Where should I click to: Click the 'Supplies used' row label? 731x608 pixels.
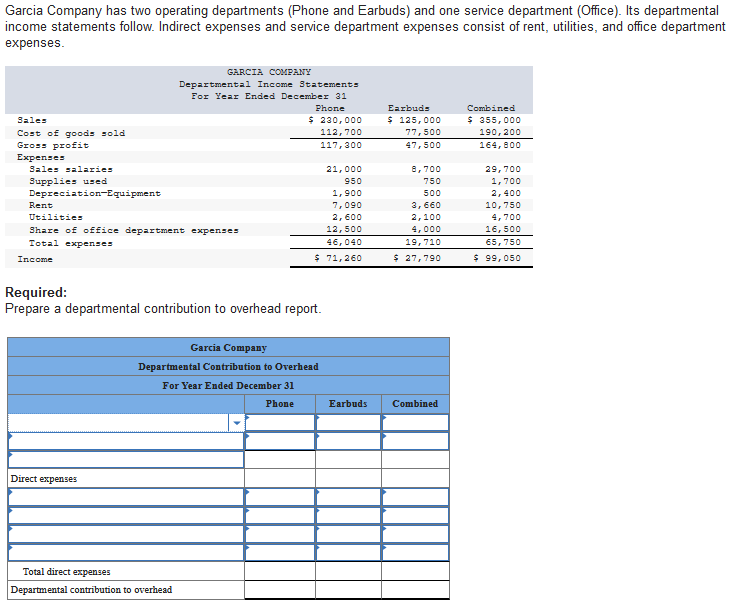pyautogui.click(x=68, y=181)
